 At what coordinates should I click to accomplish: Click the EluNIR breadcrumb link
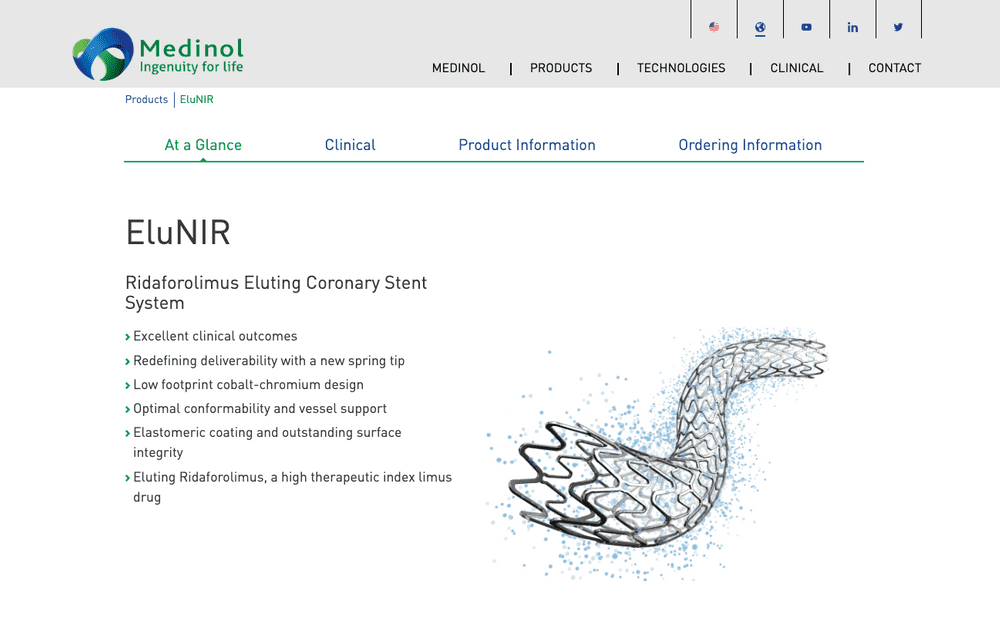click(196, 99)
